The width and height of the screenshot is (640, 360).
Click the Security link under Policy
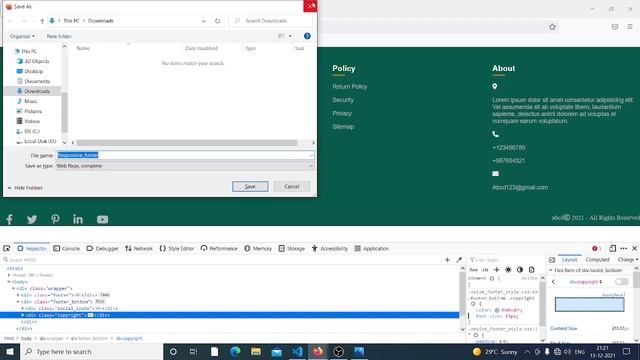343,100
